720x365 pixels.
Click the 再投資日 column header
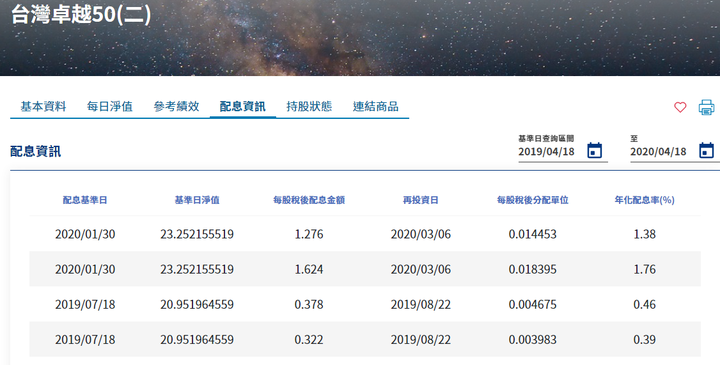(421, 200)
